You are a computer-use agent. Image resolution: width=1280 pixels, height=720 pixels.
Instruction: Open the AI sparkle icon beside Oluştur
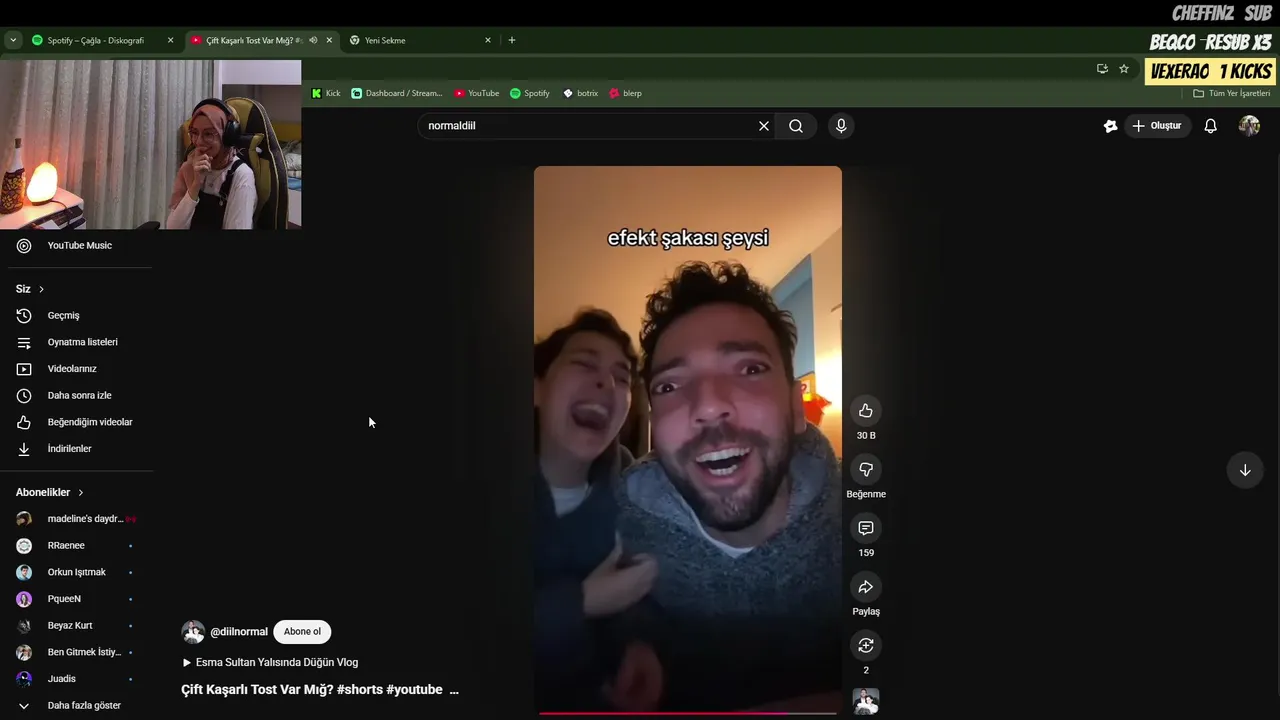tap(1110, 126)
